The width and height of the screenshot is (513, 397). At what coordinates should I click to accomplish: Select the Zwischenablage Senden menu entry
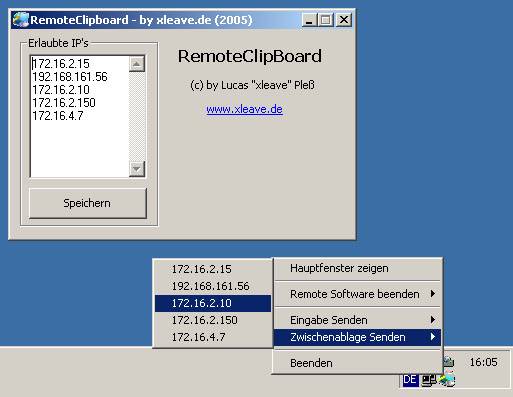pyautogui.click(x=357, y=337)
